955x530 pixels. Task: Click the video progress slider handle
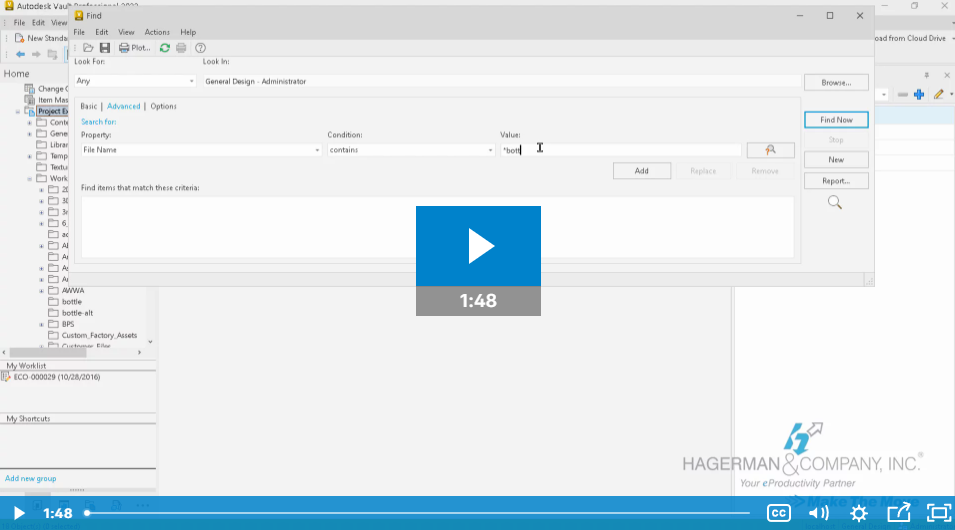tap(87, 514)
